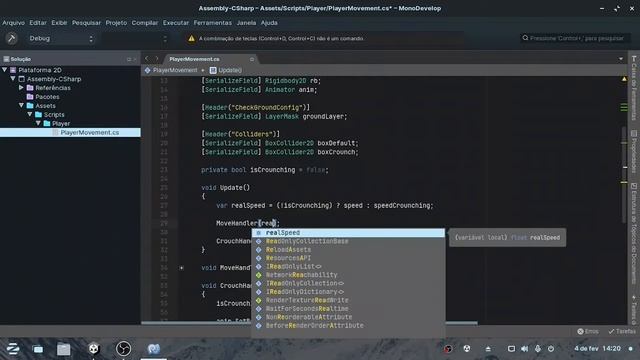Open the Janela menu
The width and height of the screenshot is (640, 360).
click(x=247, y=23)
